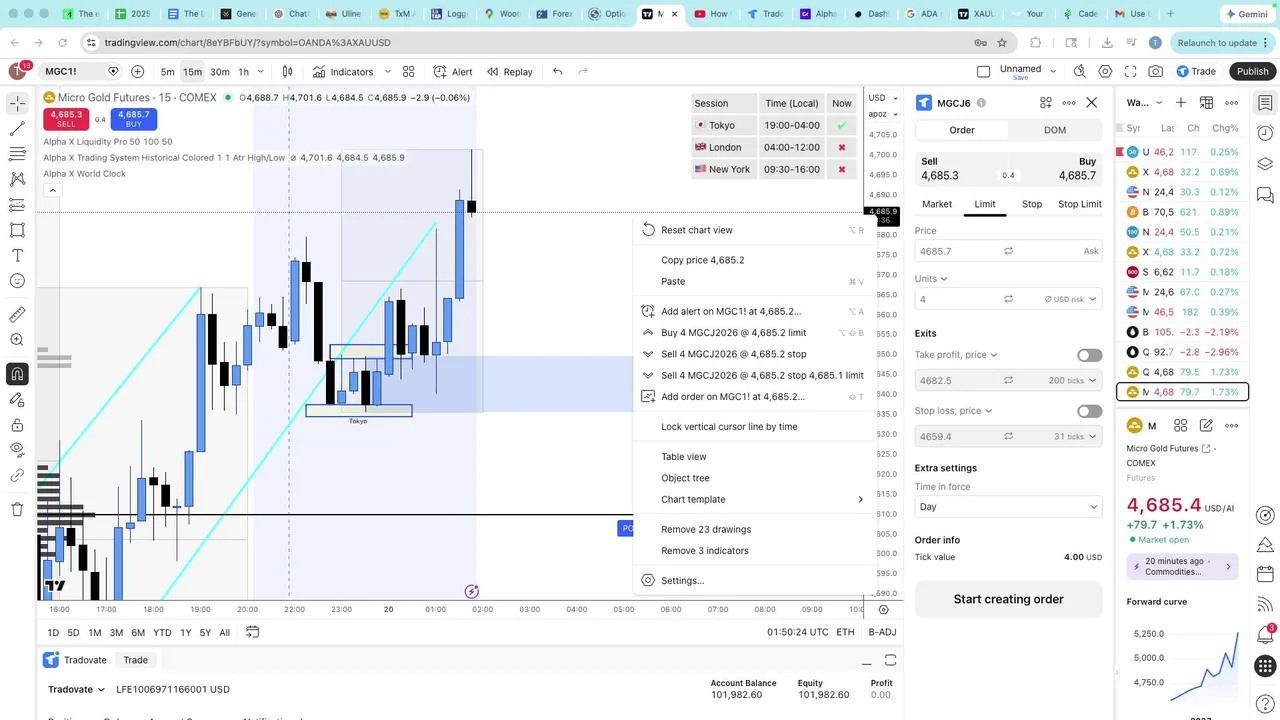Open order panel settings grid icon
Viewport: 1280px width, 720px height.
(1046, 102)
